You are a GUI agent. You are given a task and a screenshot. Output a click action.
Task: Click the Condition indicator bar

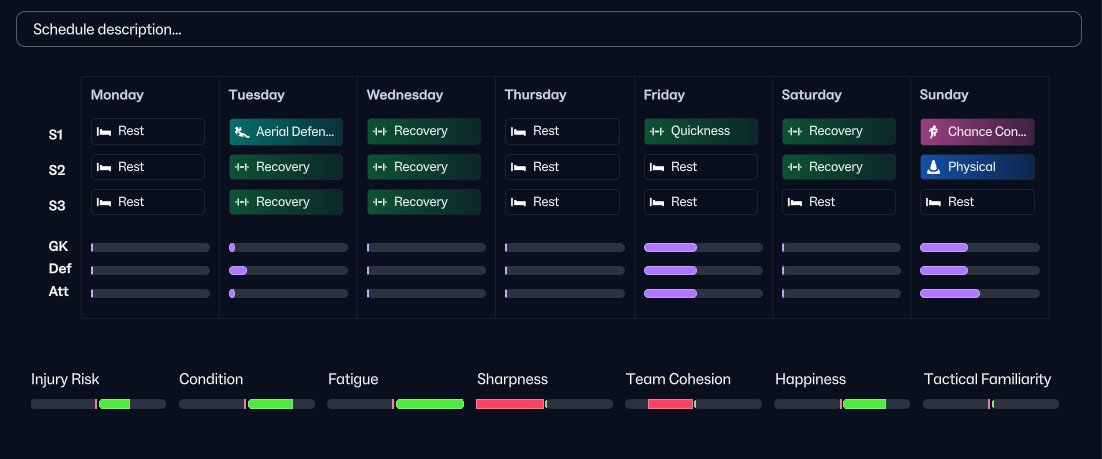coord(247,404)
